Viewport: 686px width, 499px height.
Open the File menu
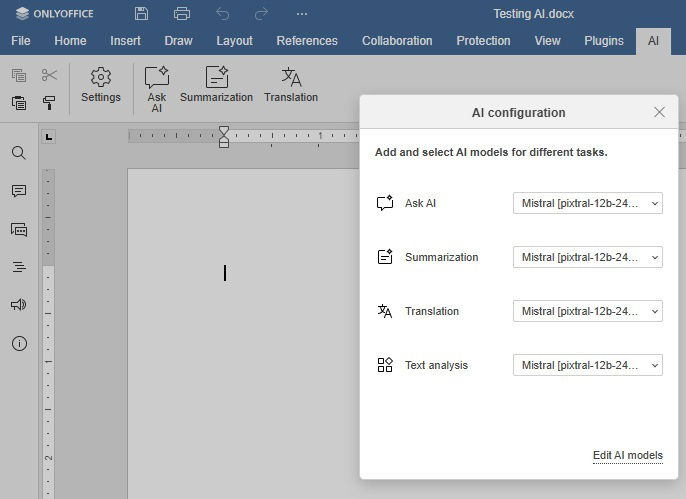click(x=21, y=41)
